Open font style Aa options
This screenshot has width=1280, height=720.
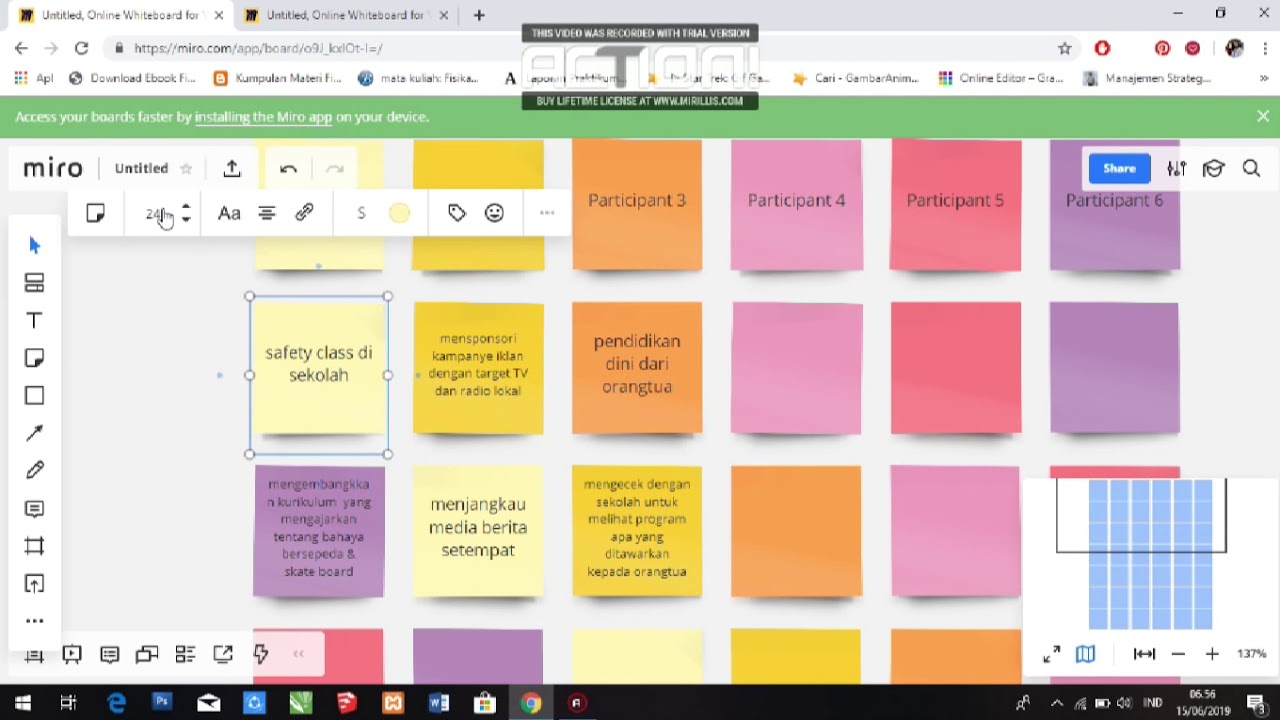tap(229, 213)
